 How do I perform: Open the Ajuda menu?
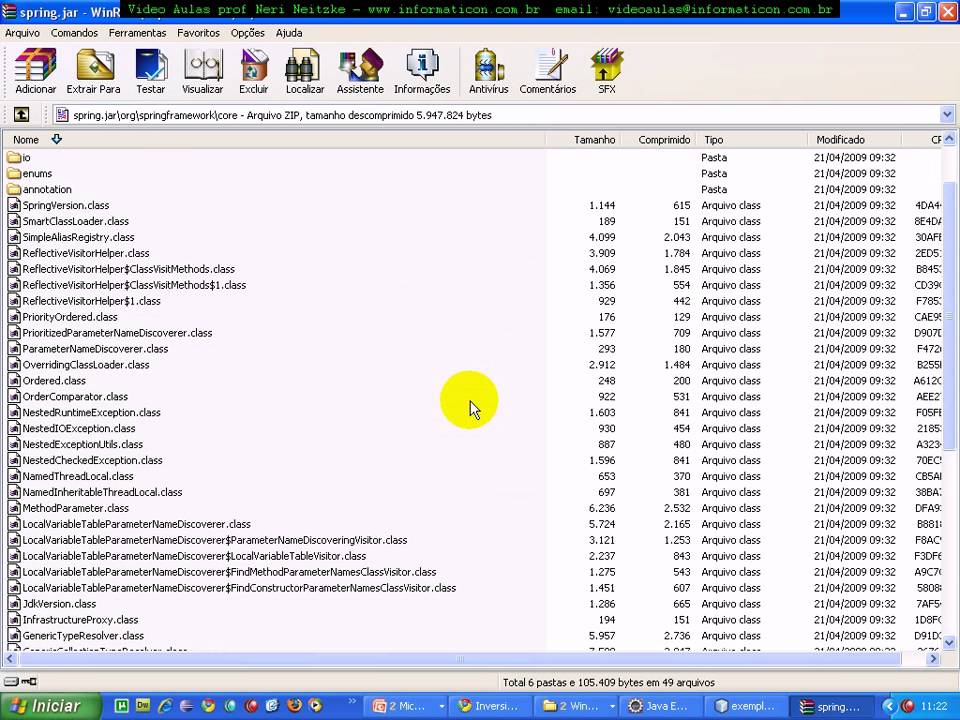point(289,33)
